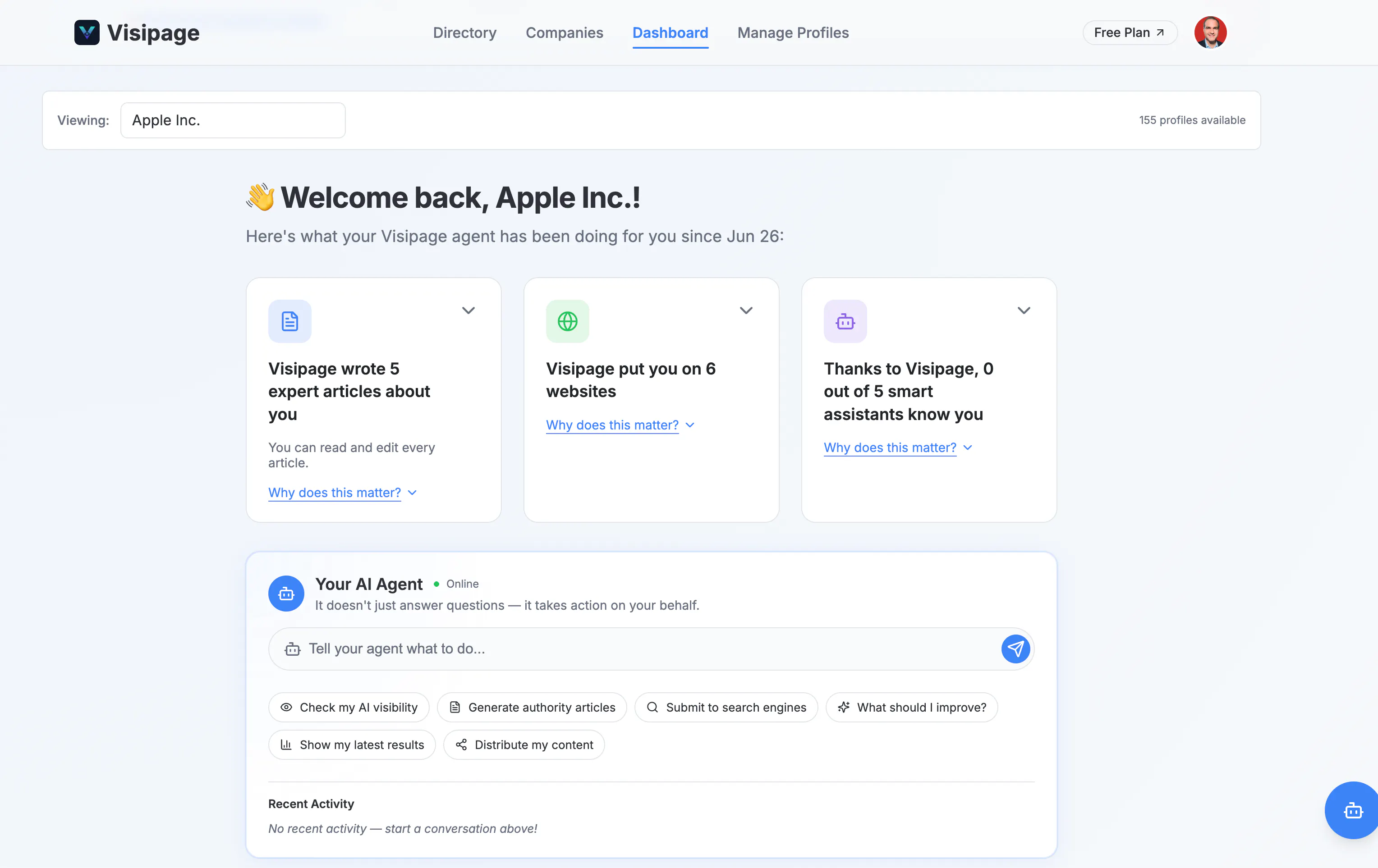Click 'You can read and edit every article' text
The image size is (1378, 868).
pyautogui.click(x=351, y=455)
